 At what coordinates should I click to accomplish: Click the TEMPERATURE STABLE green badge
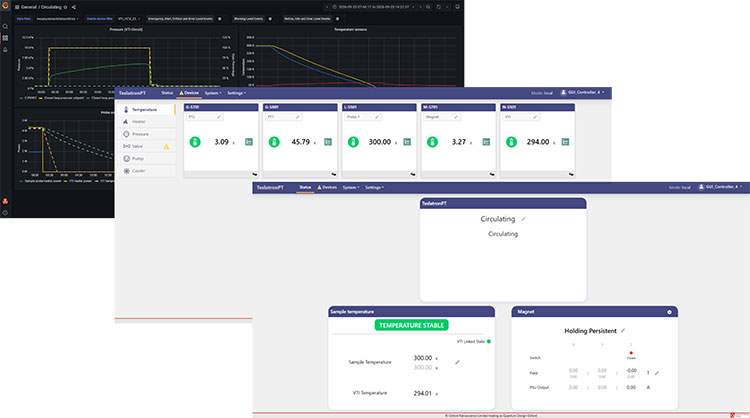[411, 325]
